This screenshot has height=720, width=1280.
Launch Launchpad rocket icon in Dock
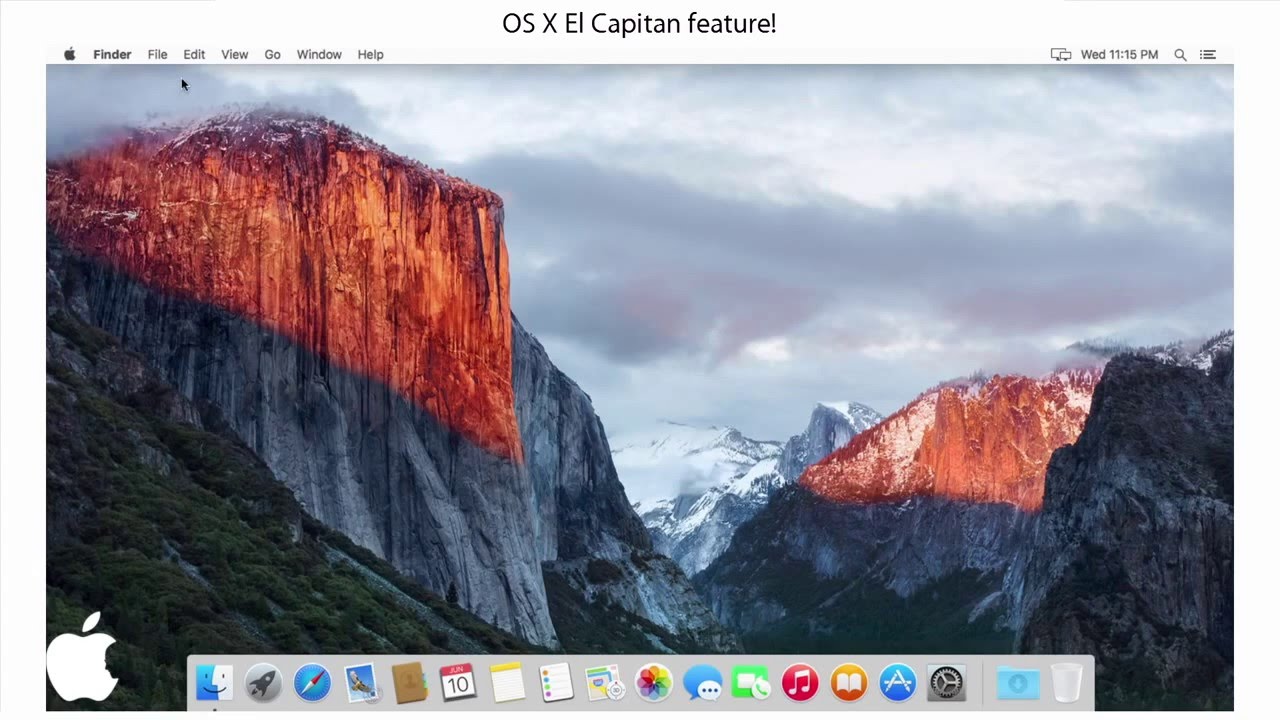pyautogui.click(x=263, y=683)
